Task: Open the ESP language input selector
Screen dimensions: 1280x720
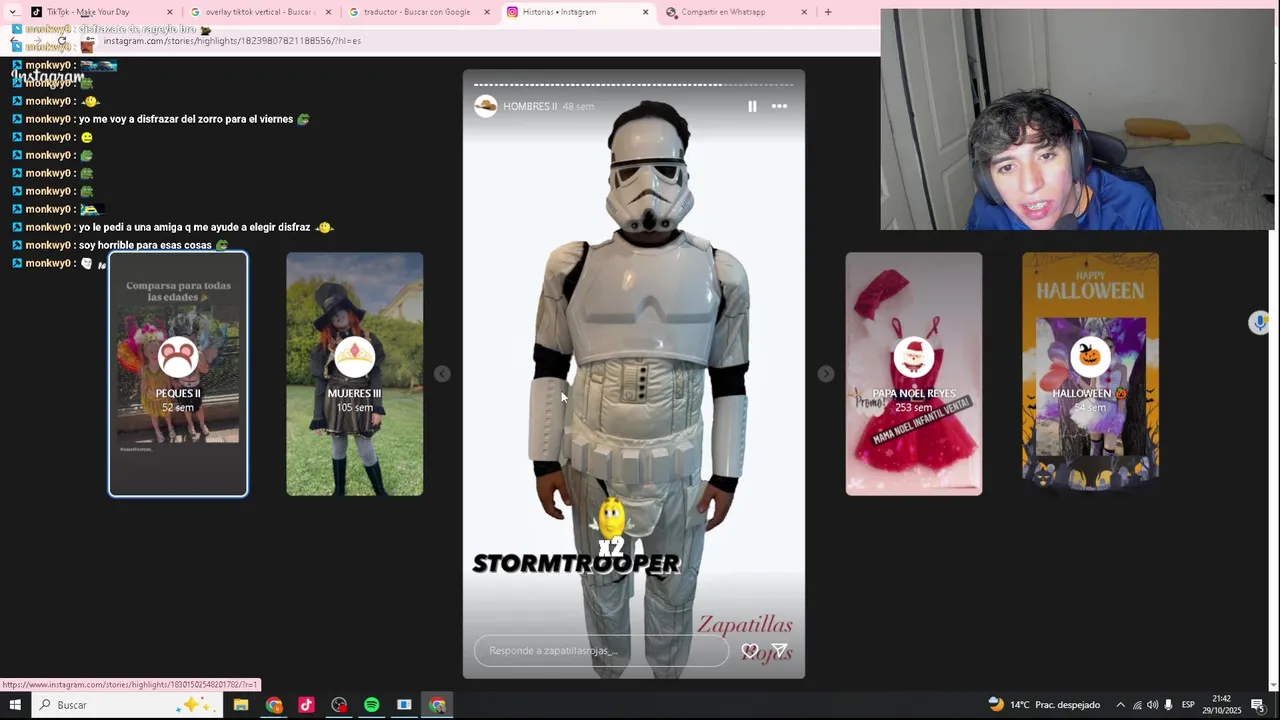Action: click(x=1188, y=705)
